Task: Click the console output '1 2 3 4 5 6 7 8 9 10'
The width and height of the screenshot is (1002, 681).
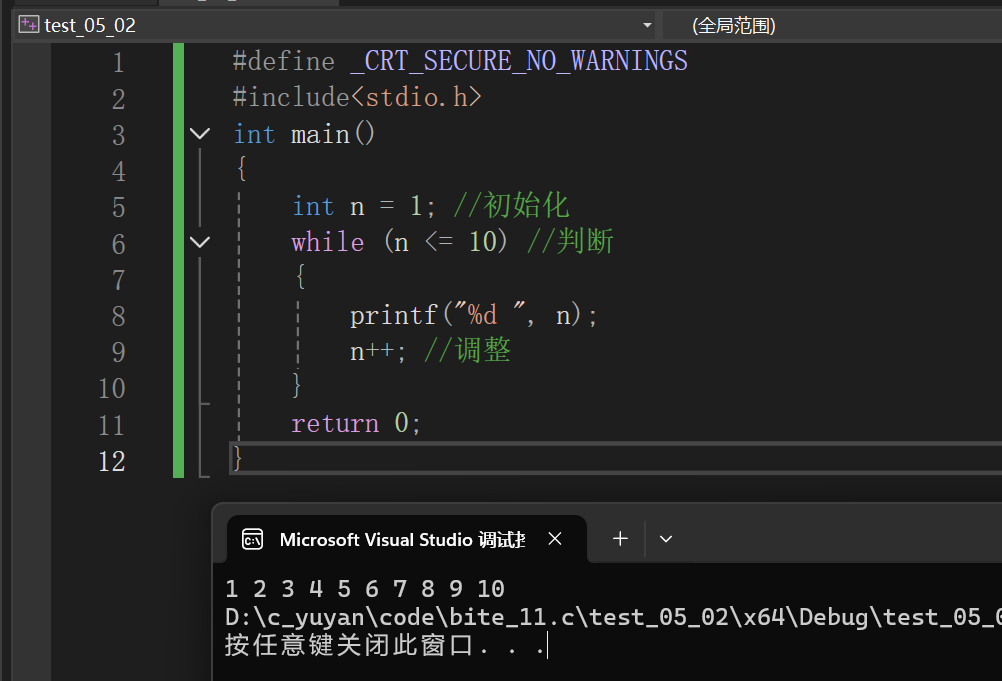Action: 365,588
